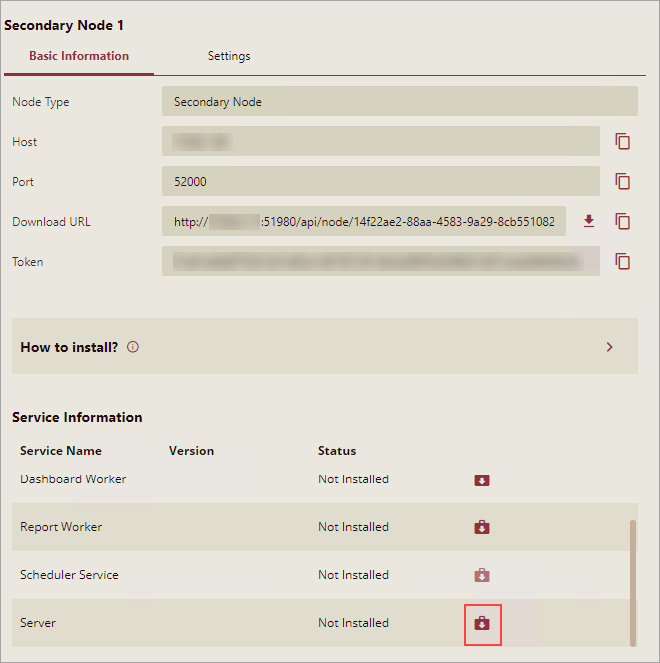The height and width of the screenshot is (663, 660).
Task: Click the Host input field
Action: [381, 141]
